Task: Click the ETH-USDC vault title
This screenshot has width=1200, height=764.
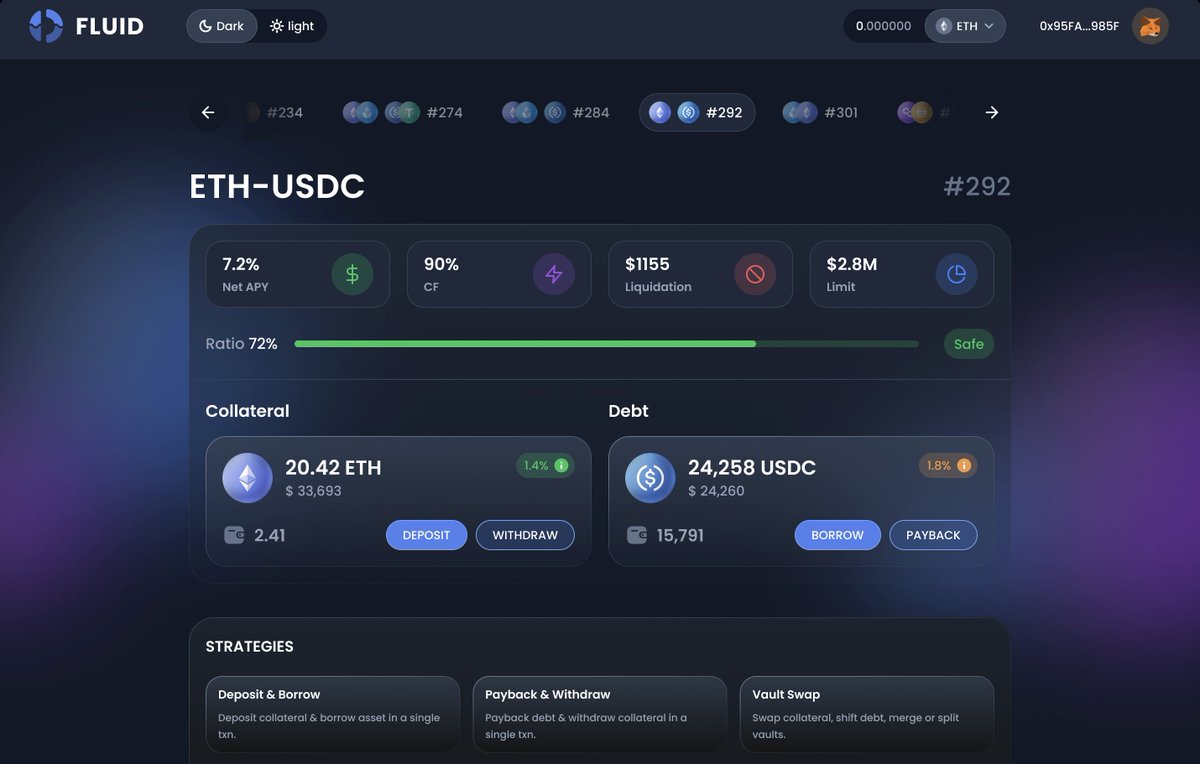Action: (277, 186)
